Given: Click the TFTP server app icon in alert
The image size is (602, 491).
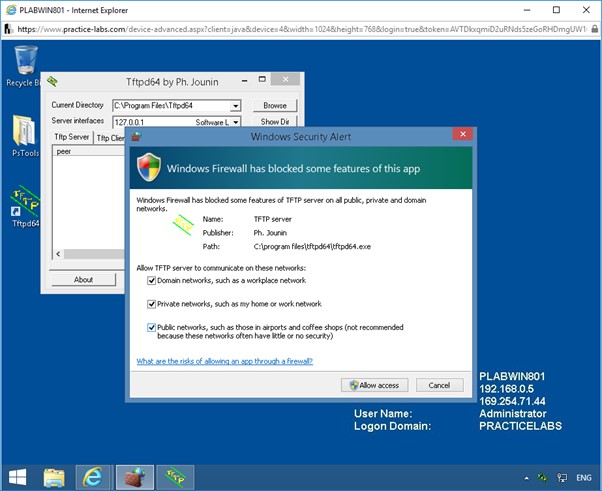Looking at the screenshot, I should 182,225.
